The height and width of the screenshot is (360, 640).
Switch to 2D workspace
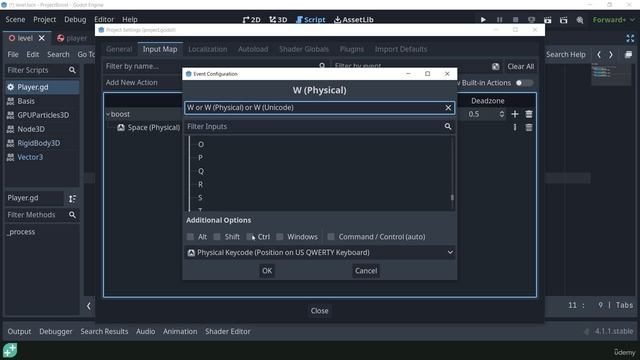point(251,20)
